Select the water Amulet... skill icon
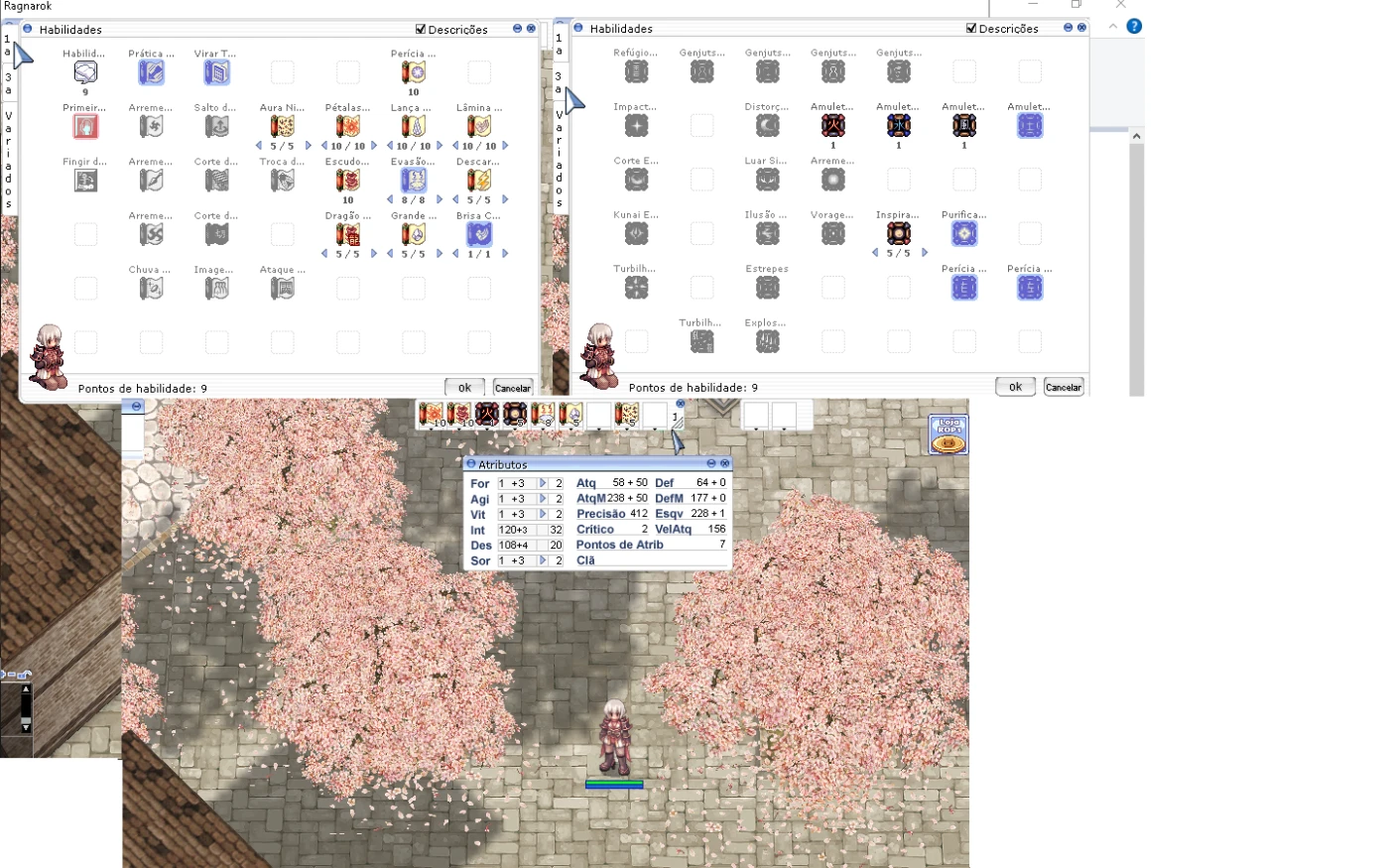The width and height of the screenshot is (1389, 868). pos(898,125)
